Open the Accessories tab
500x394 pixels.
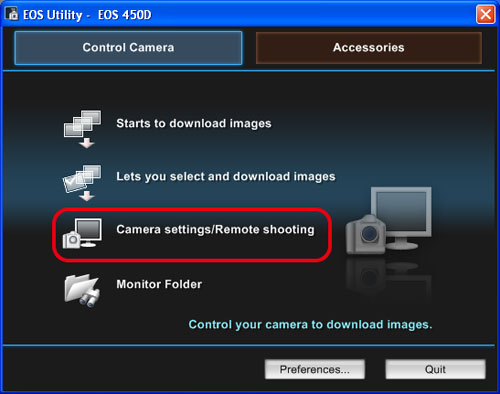pos(369,48)
